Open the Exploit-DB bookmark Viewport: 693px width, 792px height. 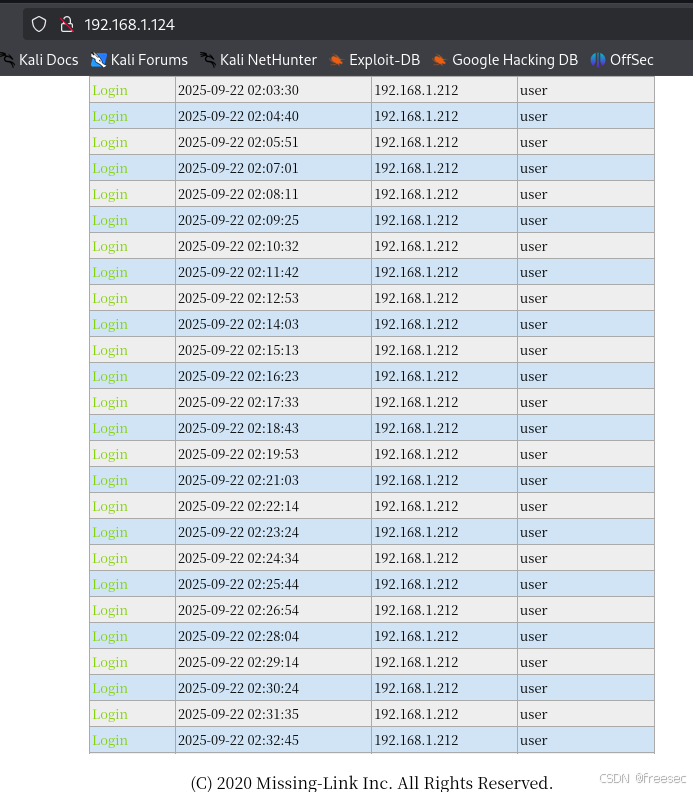tap(375, 60)
